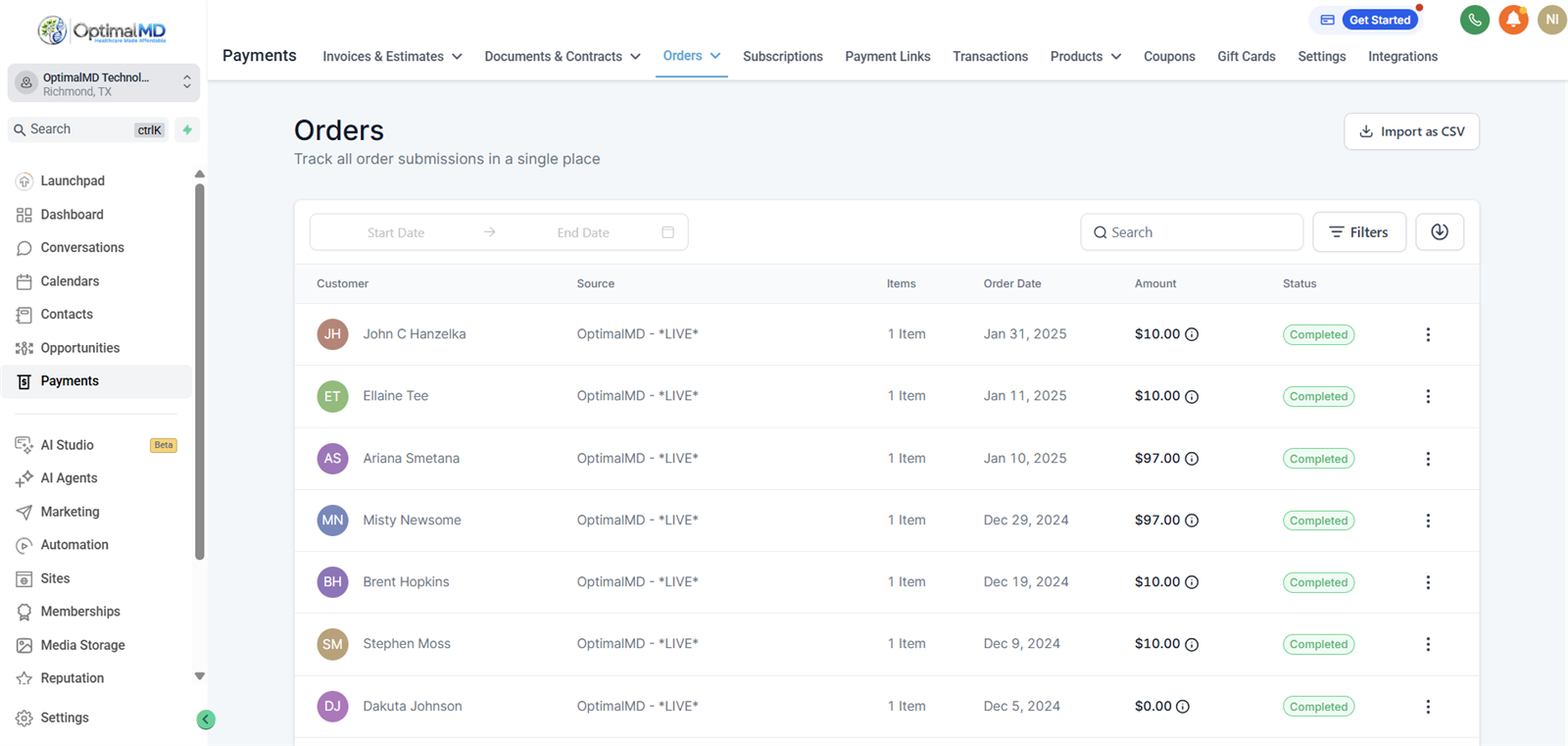
Task: Click the download orders icon next to Filters
Action: point(1440,232)
